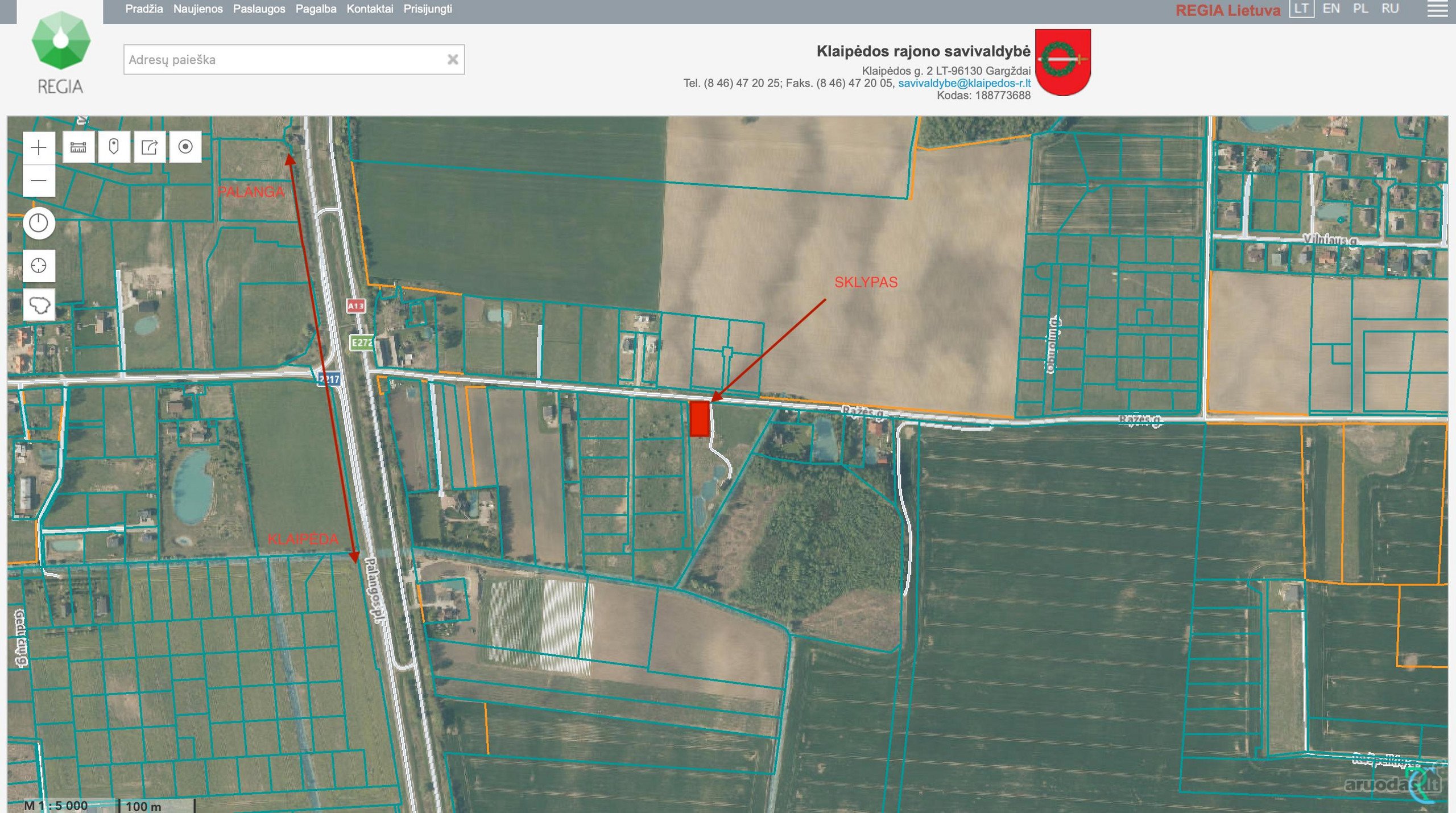Image resolution: width=1456 pixels, height=813 pixels.
Task: Click the time history clock icon
Action: tap(39, 222)
